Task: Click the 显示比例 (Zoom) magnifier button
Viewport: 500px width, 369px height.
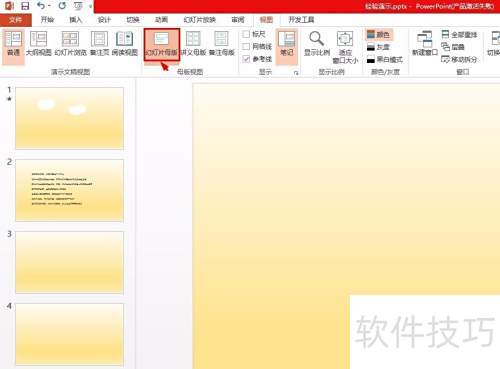Action: 317,44
